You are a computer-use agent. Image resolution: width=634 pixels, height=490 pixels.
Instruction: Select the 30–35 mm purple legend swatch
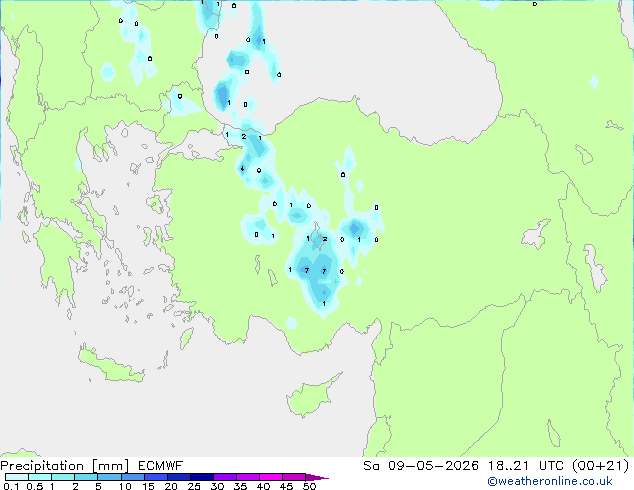click(224, 477)
